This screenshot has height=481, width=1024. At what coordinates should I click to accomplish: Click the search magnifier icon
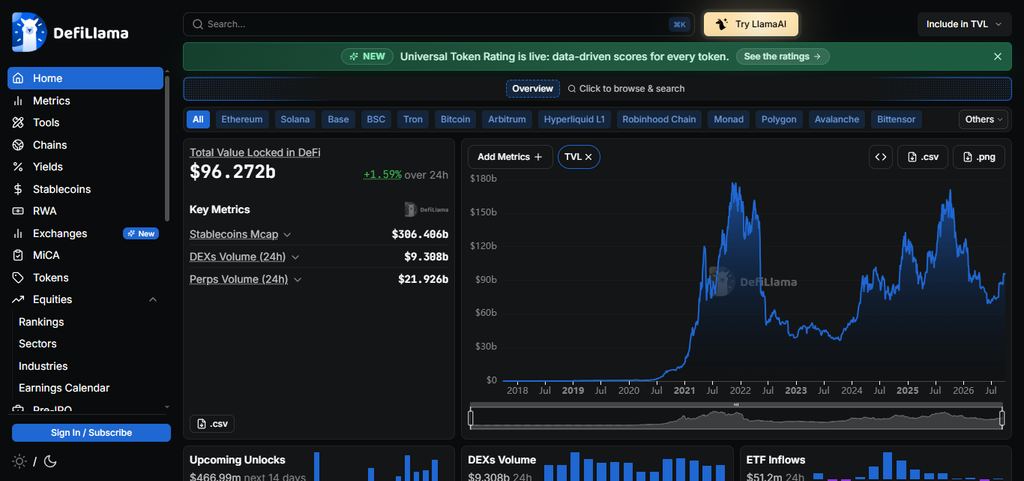pos(198,24)
